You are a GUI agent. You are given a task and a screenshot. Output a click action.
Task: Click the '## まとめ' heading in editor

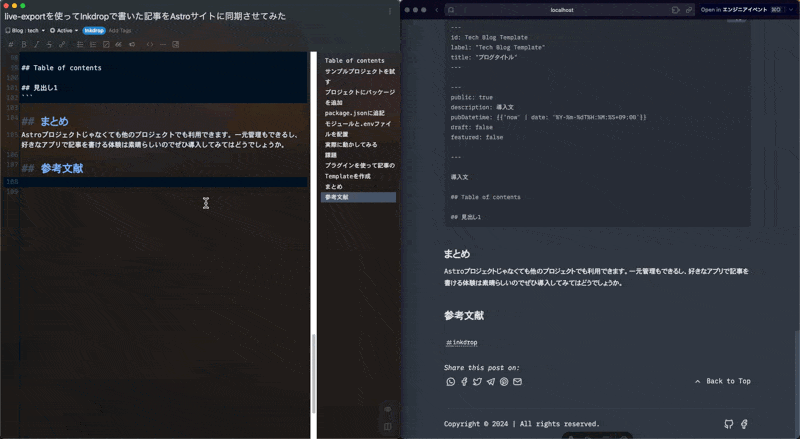[45, 121]
